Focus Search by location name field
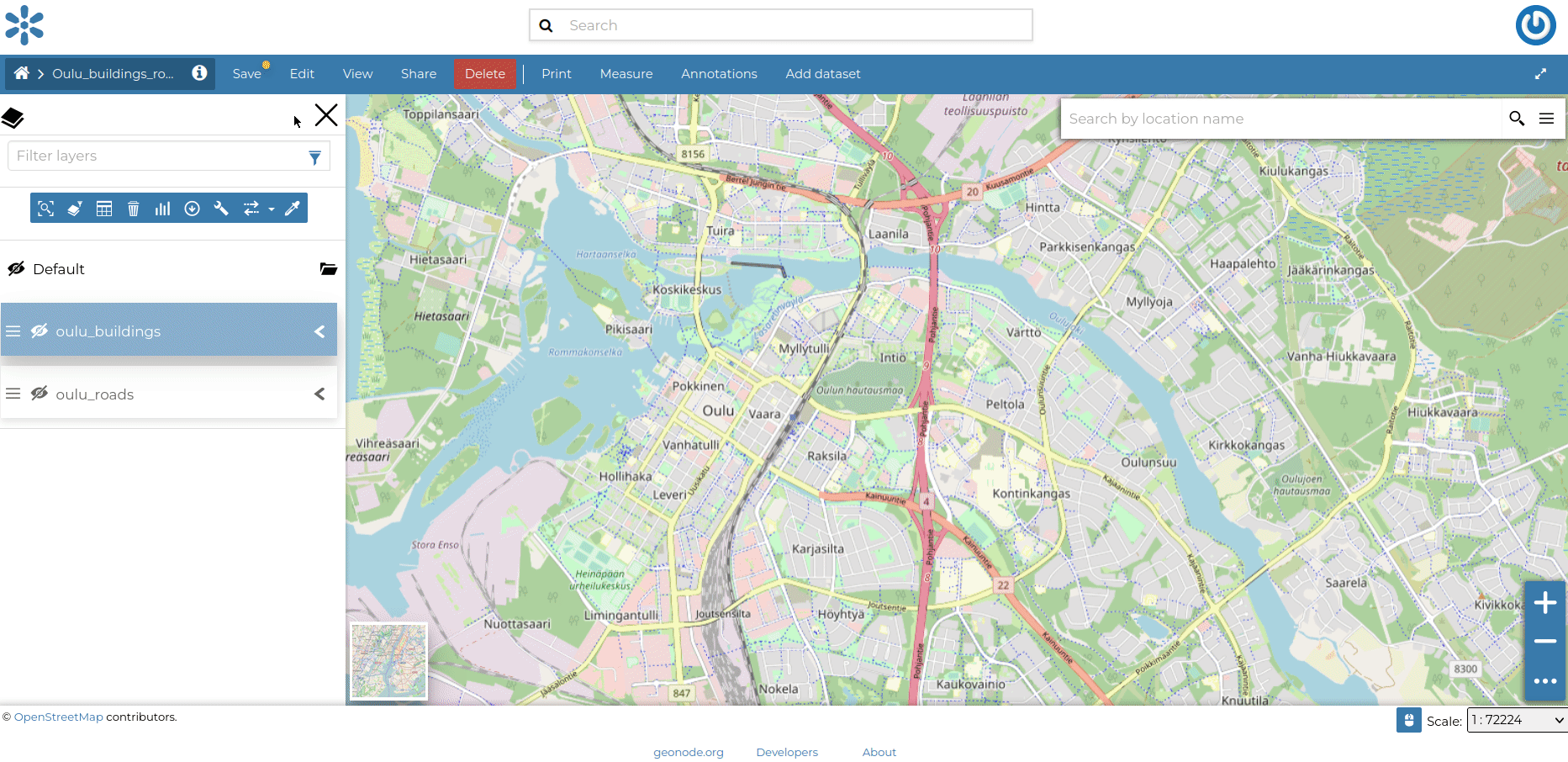This screenshot has height=762, width=1568. pyautogui.click(x=1282, y=119)
